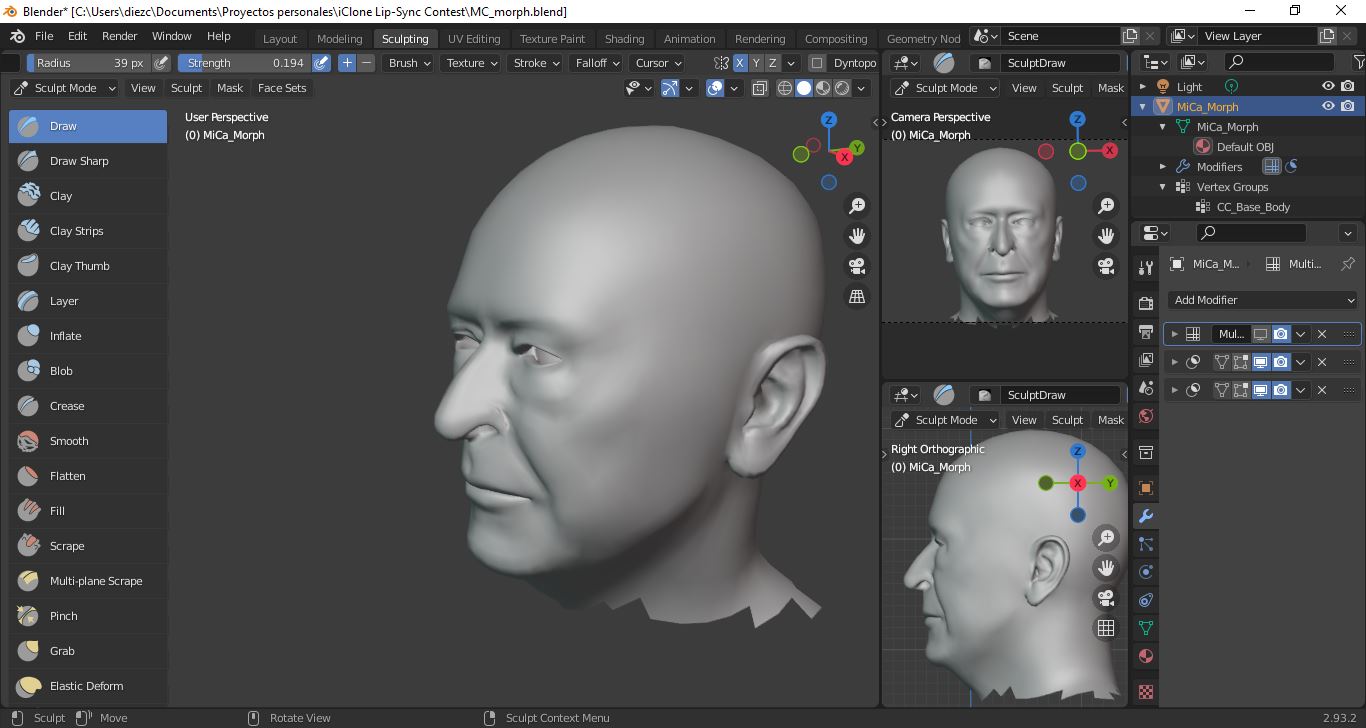Image resolution: width=1366 pixels, height=728 pixels.
Task: Open the Object properties tab
Action: click(x=1146, y=488)
